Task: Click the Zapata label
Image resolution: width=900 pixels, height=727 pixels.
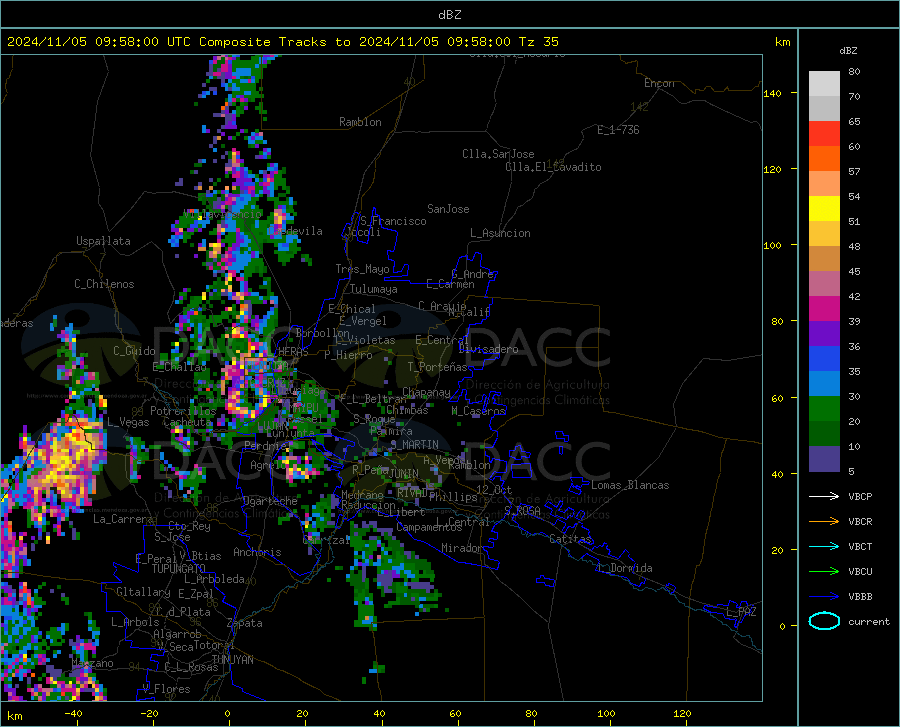Action: [245, 623]
